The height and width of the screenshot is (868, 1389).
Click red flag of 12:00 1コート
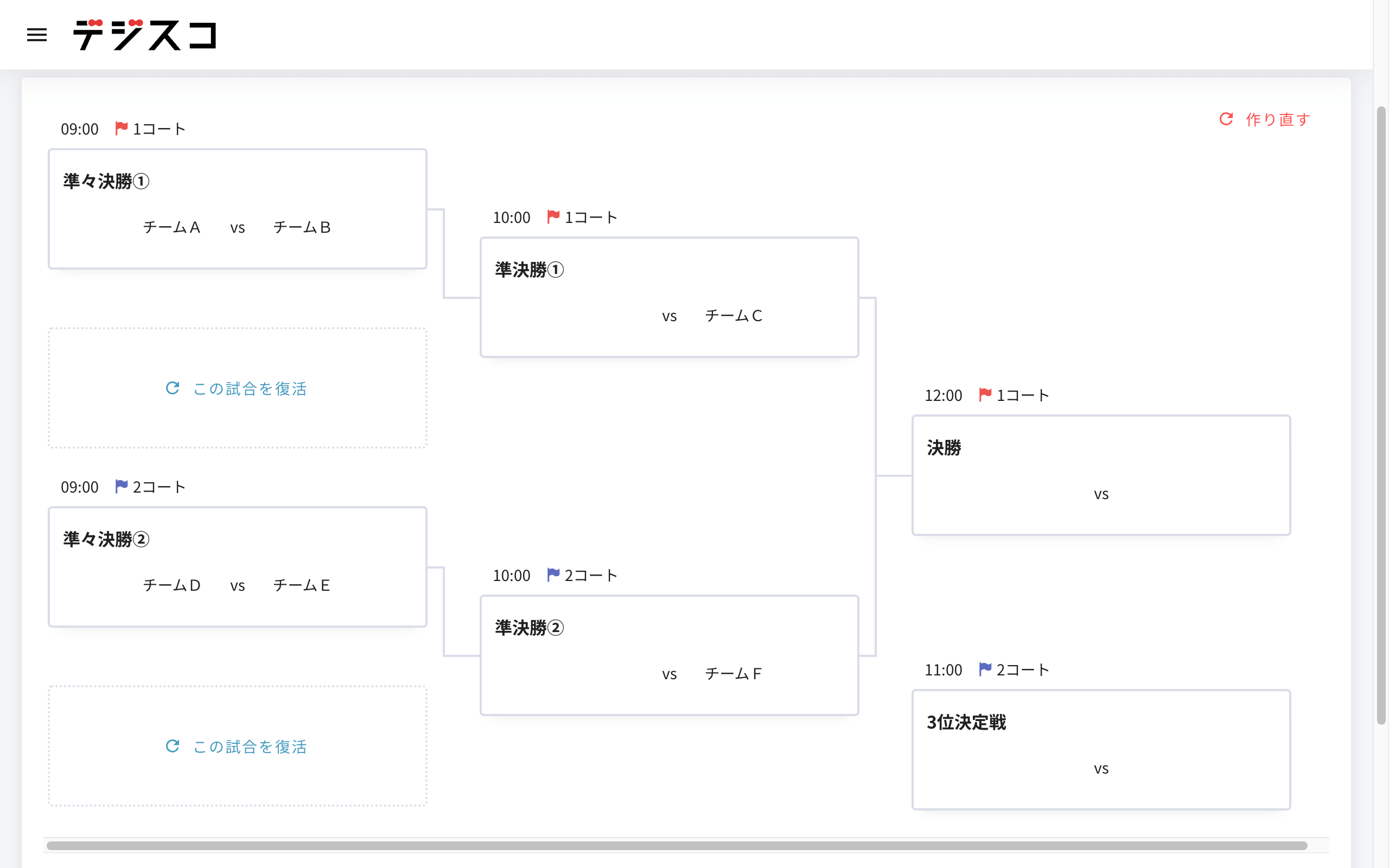985,394
